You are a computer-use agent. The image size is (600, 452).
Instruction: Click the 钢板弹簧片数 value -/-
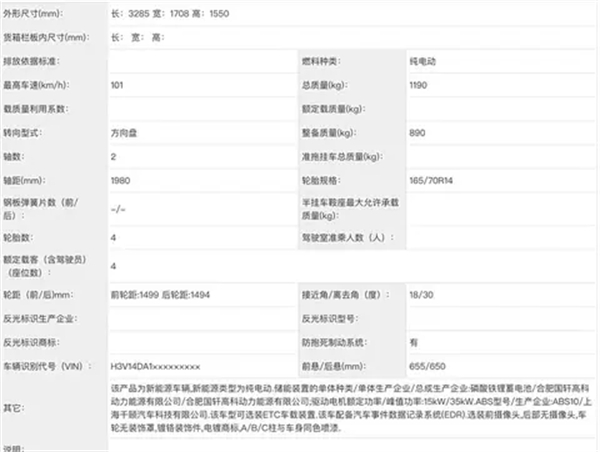pos(119,209)
